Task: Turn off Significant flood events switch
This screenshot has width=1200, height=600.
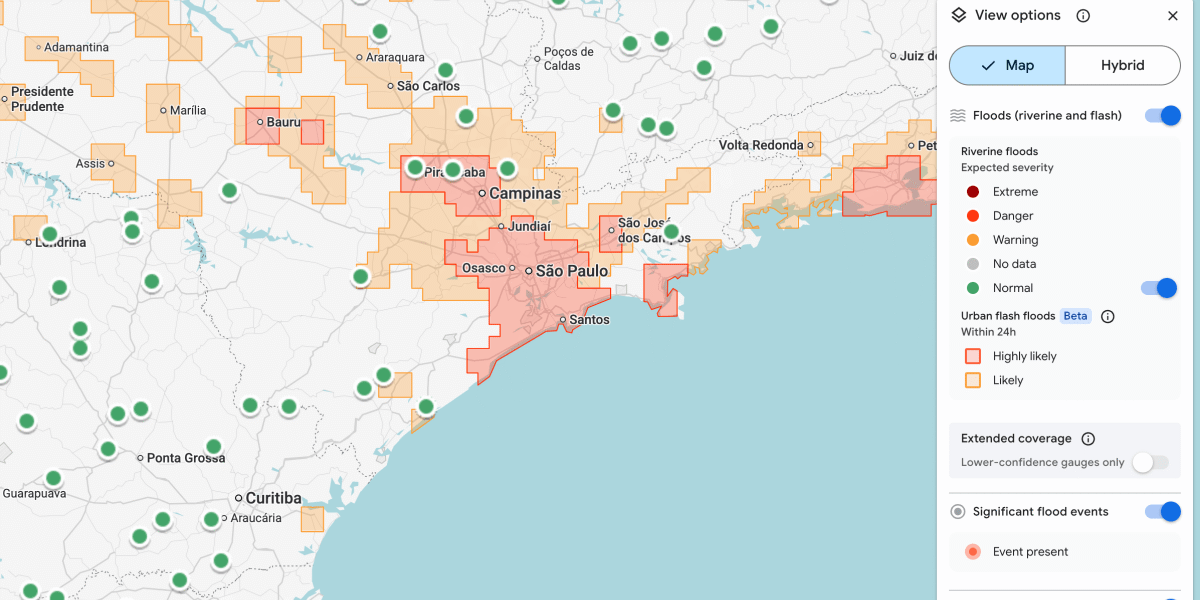Action: point(1162,512)
